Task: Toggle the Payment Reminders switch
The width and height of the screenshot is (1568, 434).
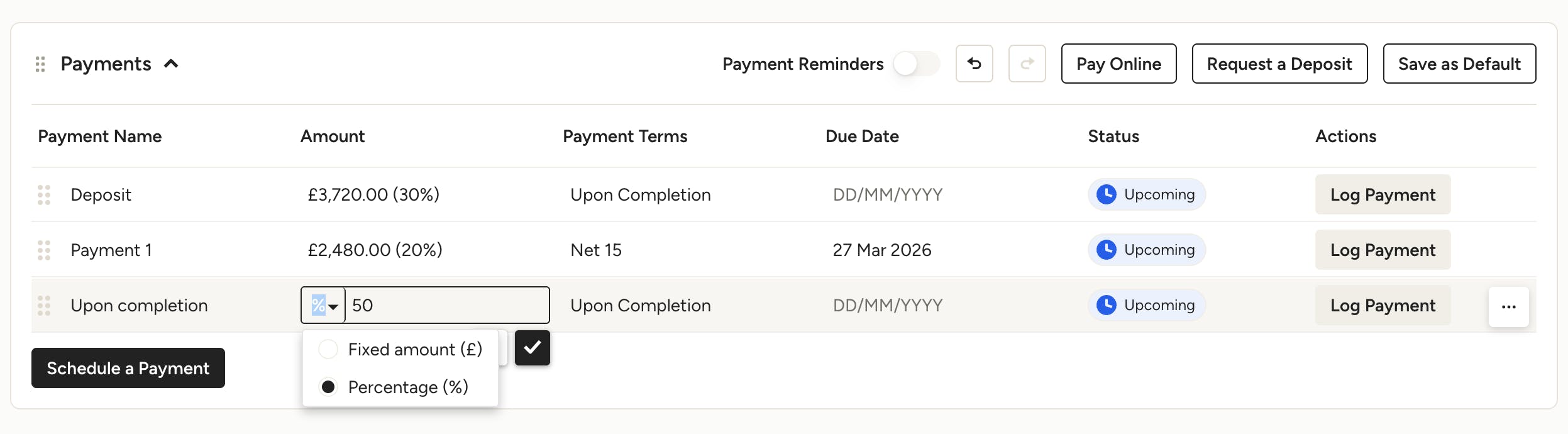Action: (x=917, y=64)
